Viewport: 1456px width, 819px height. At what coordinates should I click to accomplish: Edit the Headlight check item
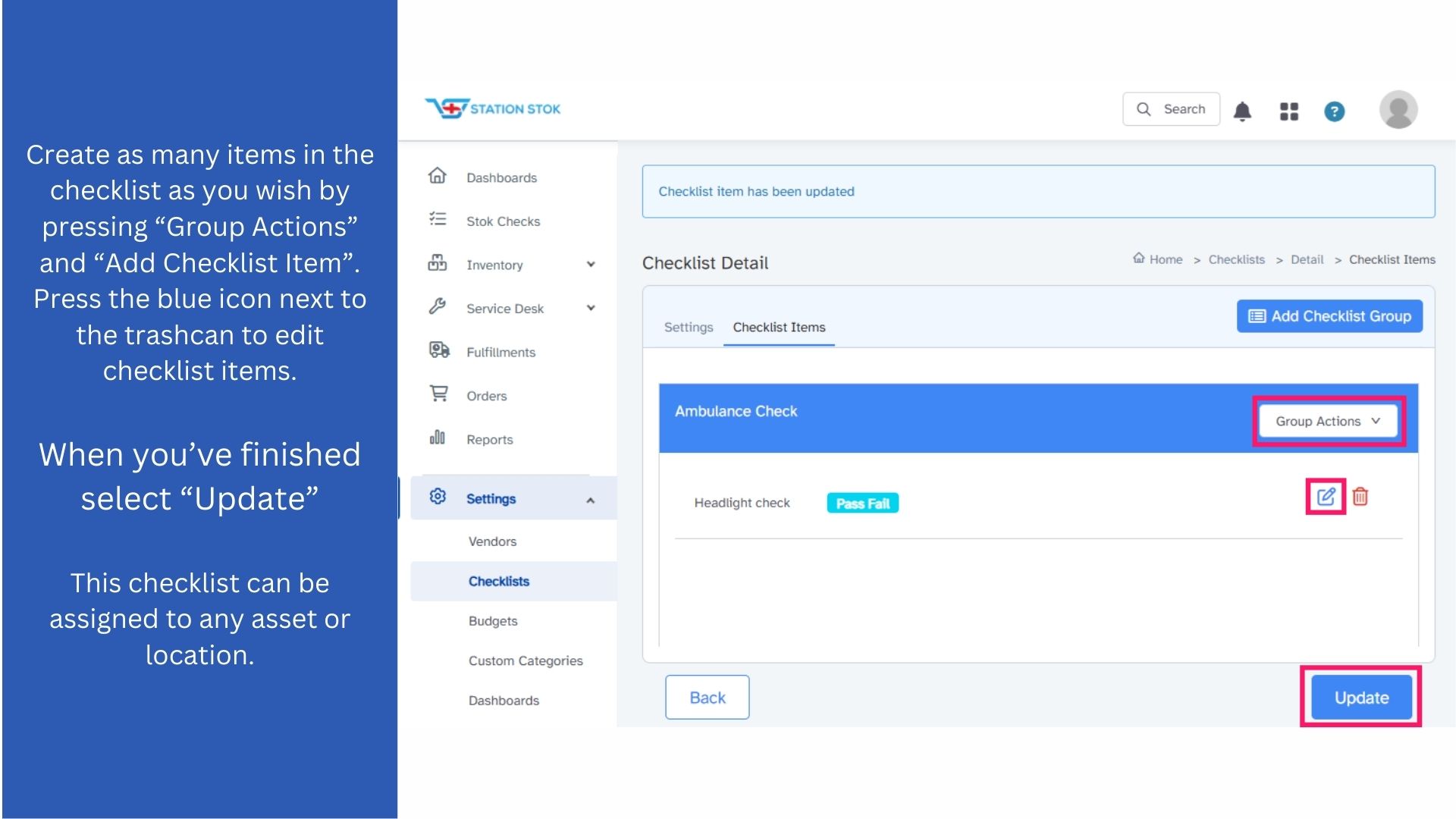(x=1326, y=497)
